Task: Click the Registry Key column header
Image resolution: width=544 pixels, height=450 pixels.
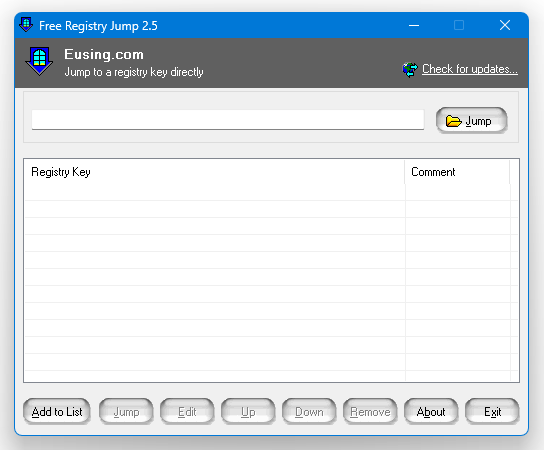Action: click(x=214, y=172)
